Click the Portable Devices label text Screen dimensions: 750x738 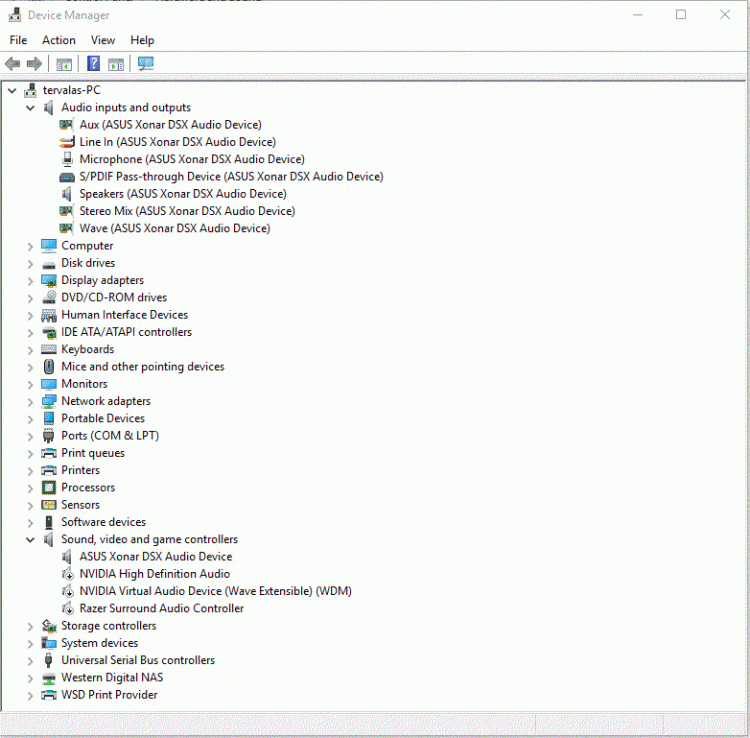click(x=103, y=419)
